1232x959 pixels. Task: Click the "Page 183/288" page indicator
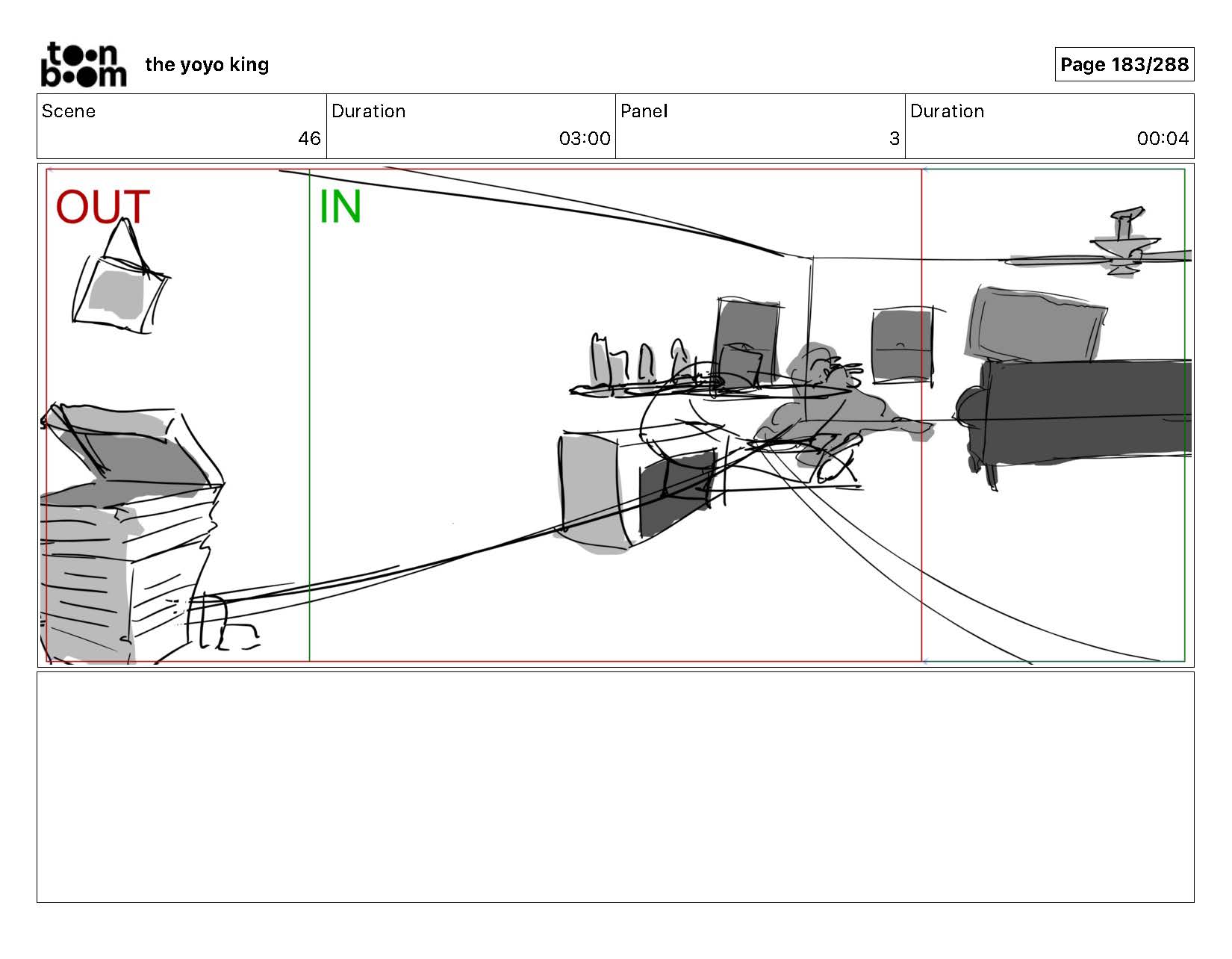(1124, 64)
